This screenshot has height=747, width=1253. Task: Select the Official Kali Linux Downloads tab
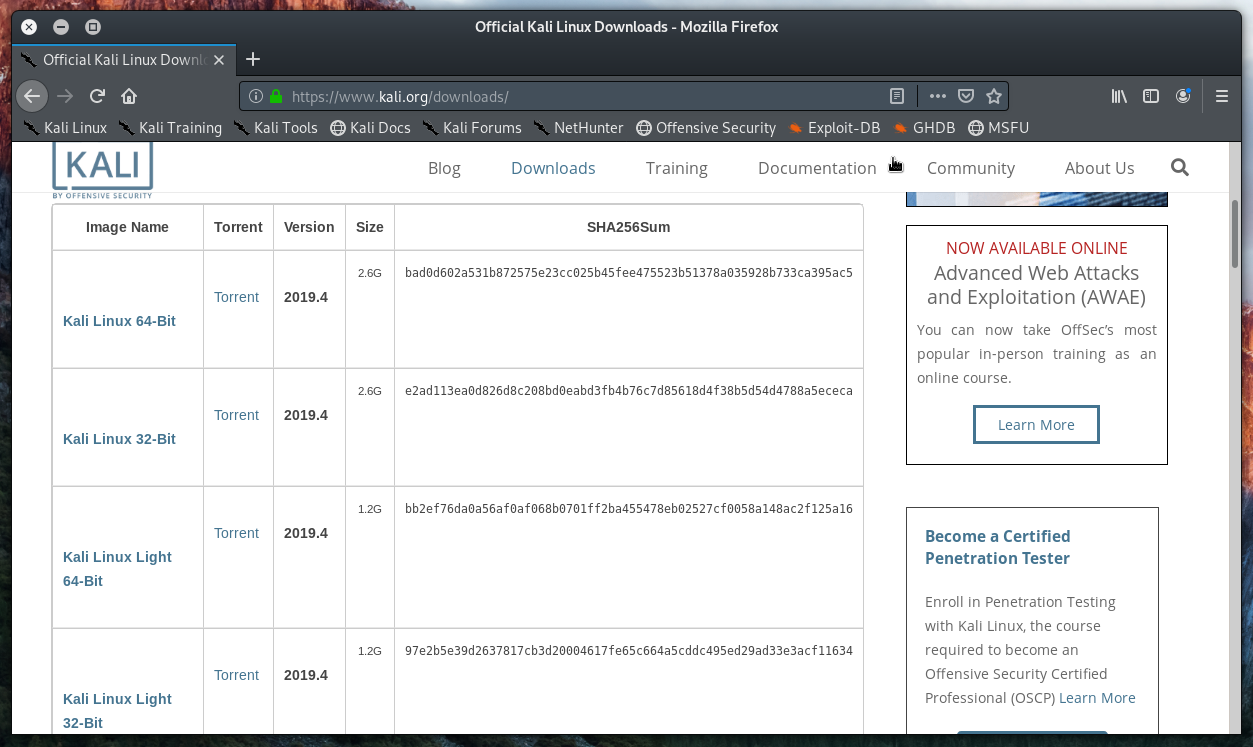(125, 59)
